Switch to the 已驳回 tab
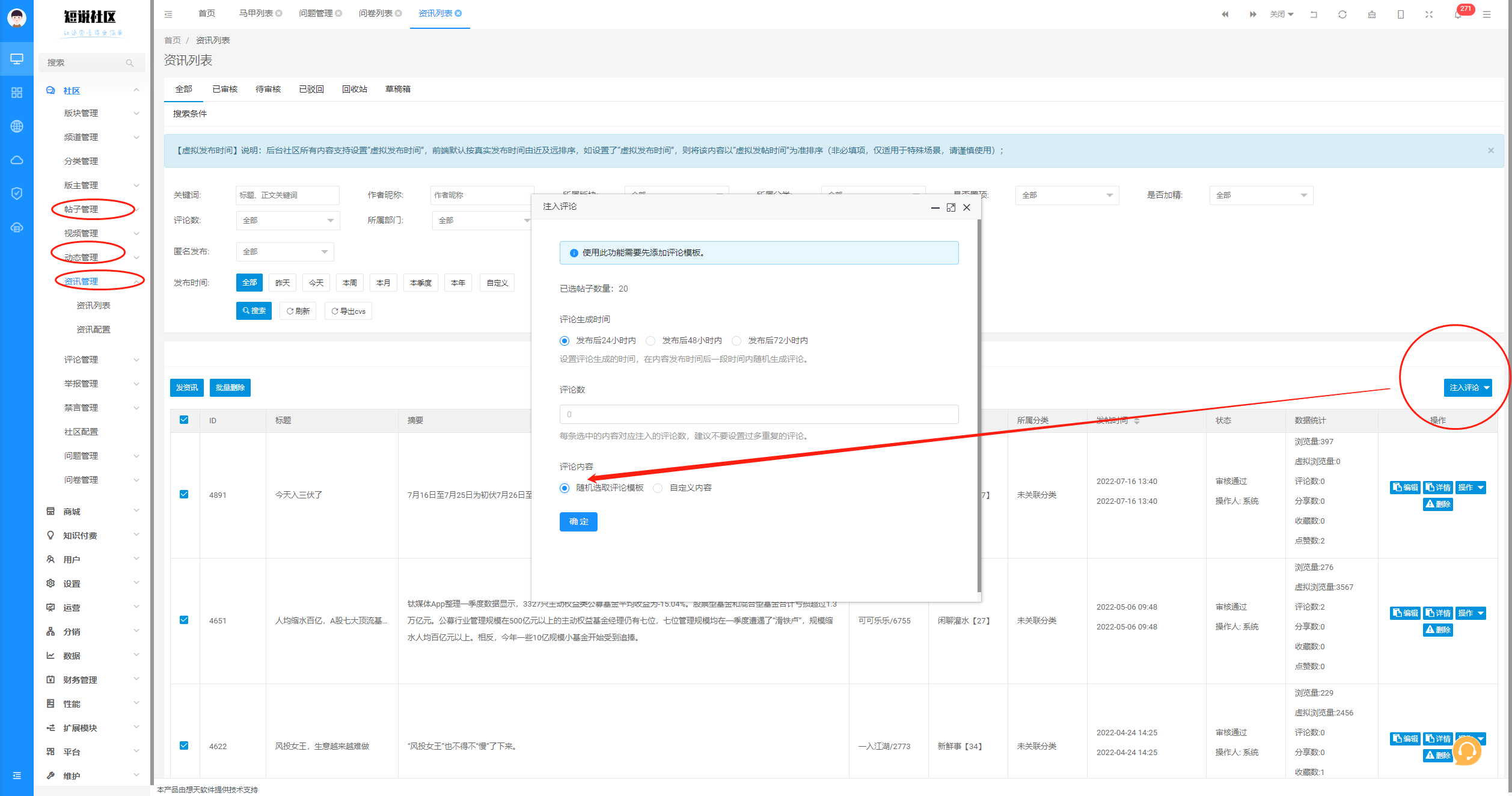This screenshot has width=1512, height=796. point(311,89)
